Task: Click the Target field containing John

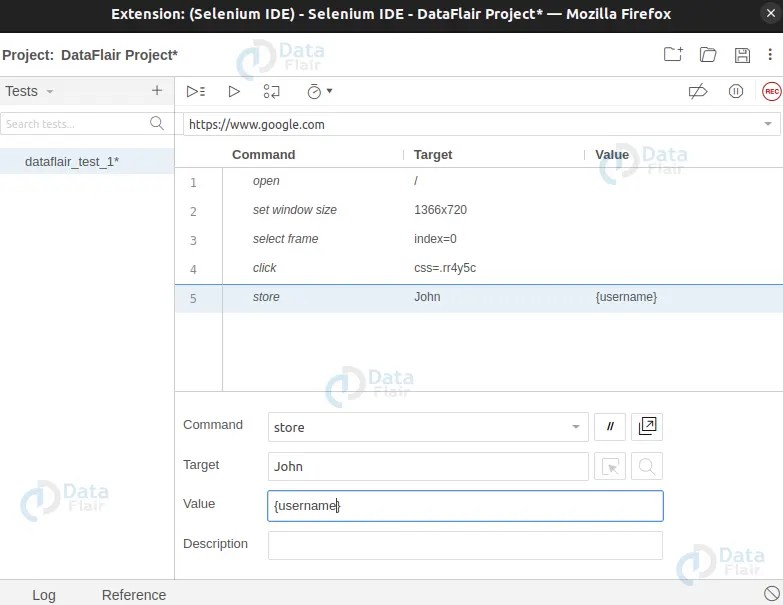Action: (x=428, y=467)
